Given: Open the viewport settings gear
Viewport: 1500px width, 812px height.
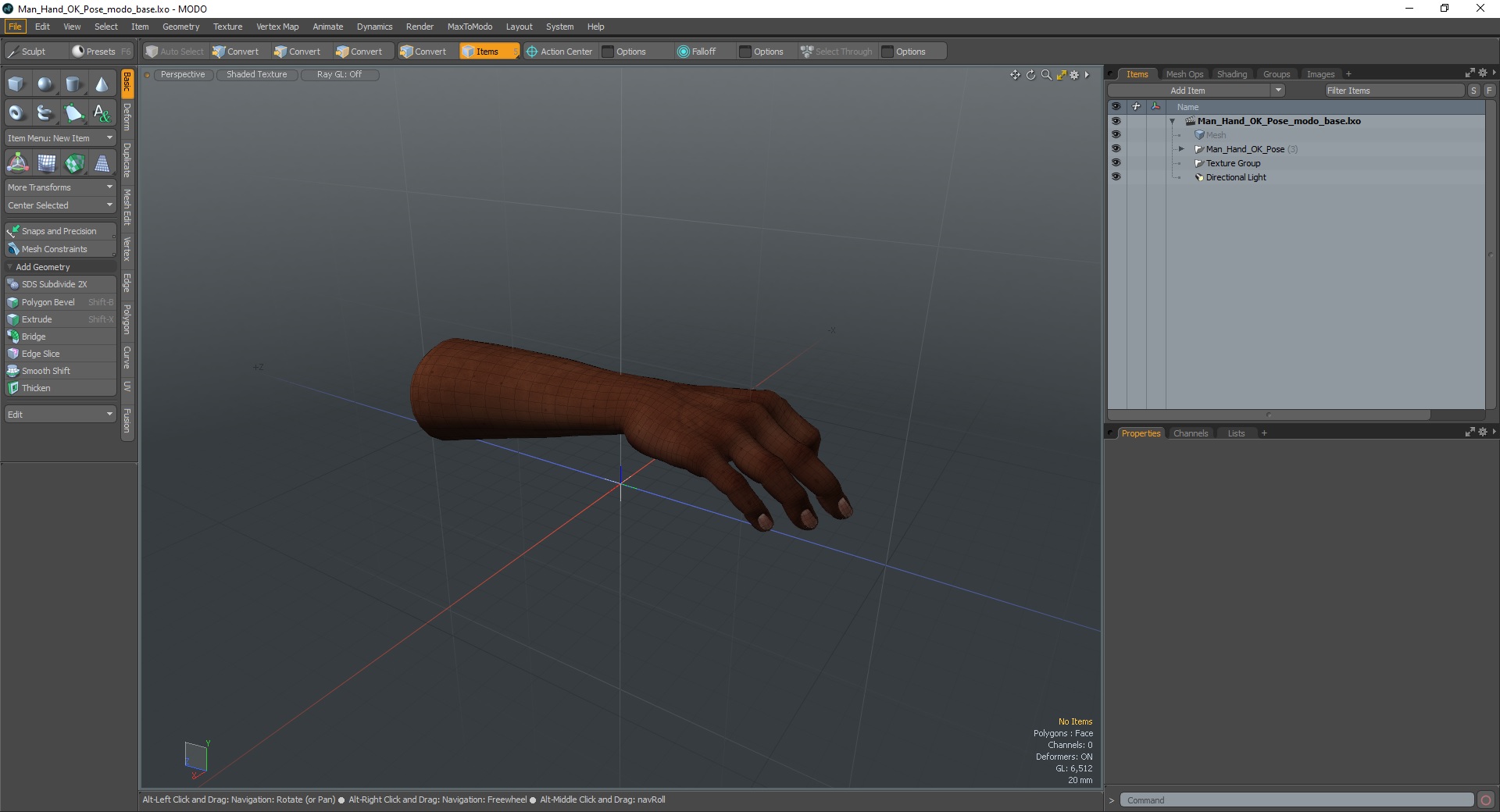Looking at the screenshot, I should click(x=1074, y=75).
